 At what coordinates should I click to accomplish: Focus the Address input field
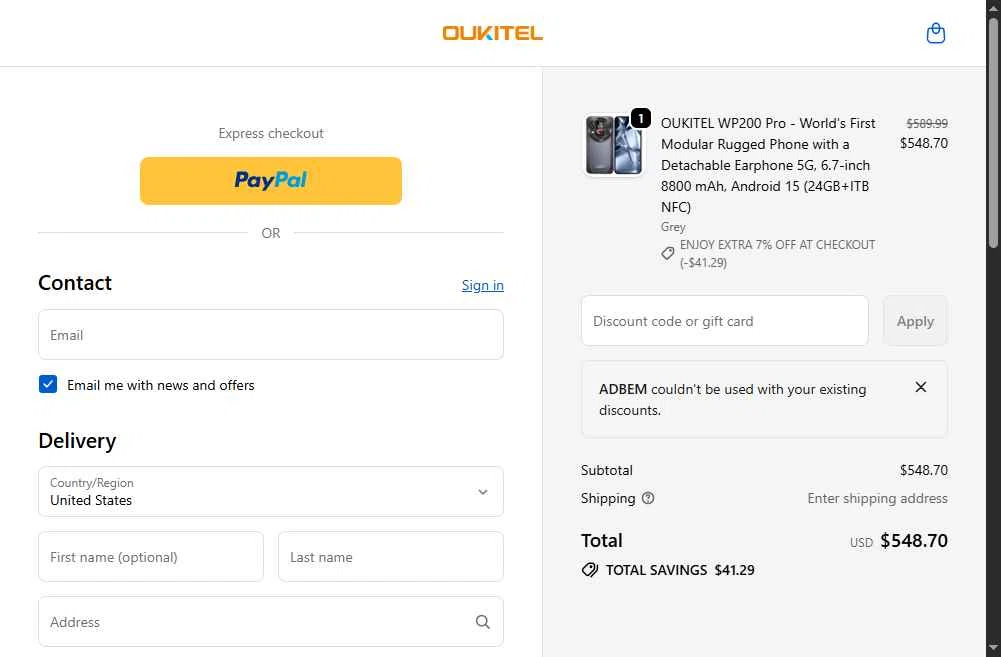(x=271, y=622)
